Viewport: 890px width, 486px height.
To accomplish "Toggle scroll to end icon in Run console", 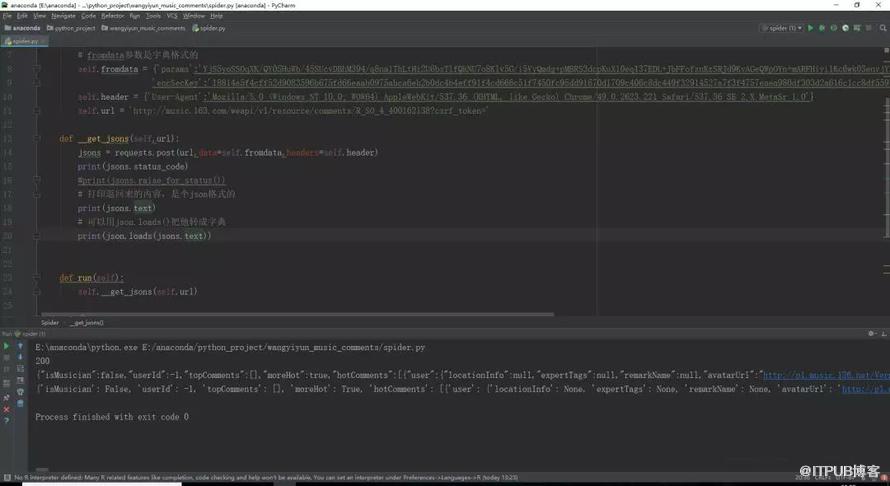I will (x=20, y=380).
